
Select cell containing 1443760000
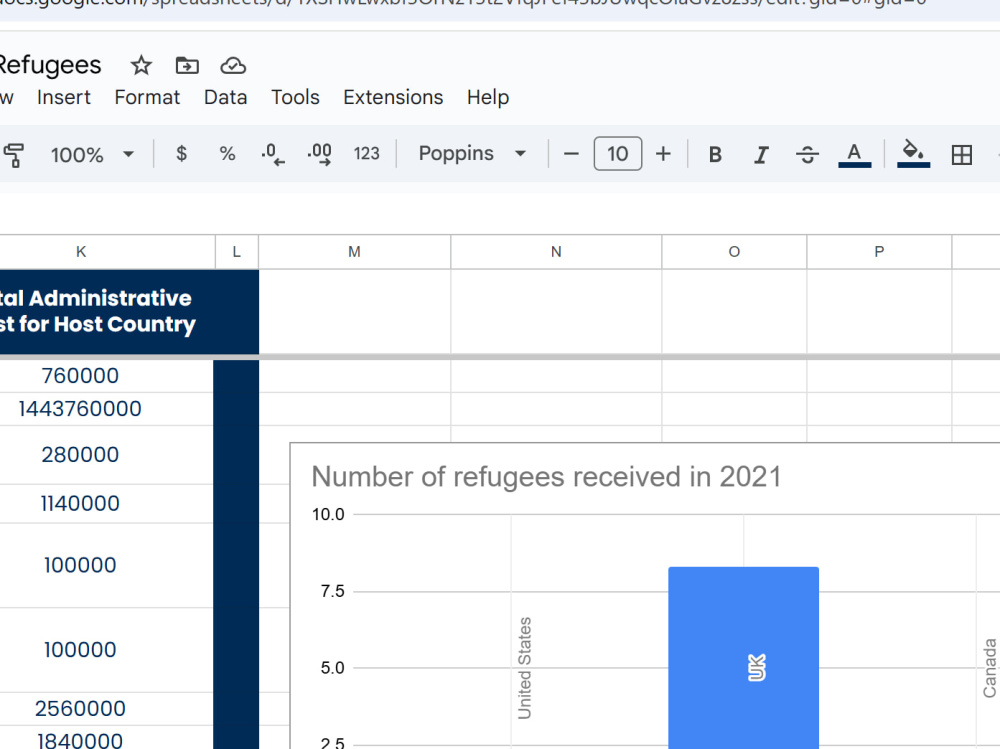[x=106, y=409]
